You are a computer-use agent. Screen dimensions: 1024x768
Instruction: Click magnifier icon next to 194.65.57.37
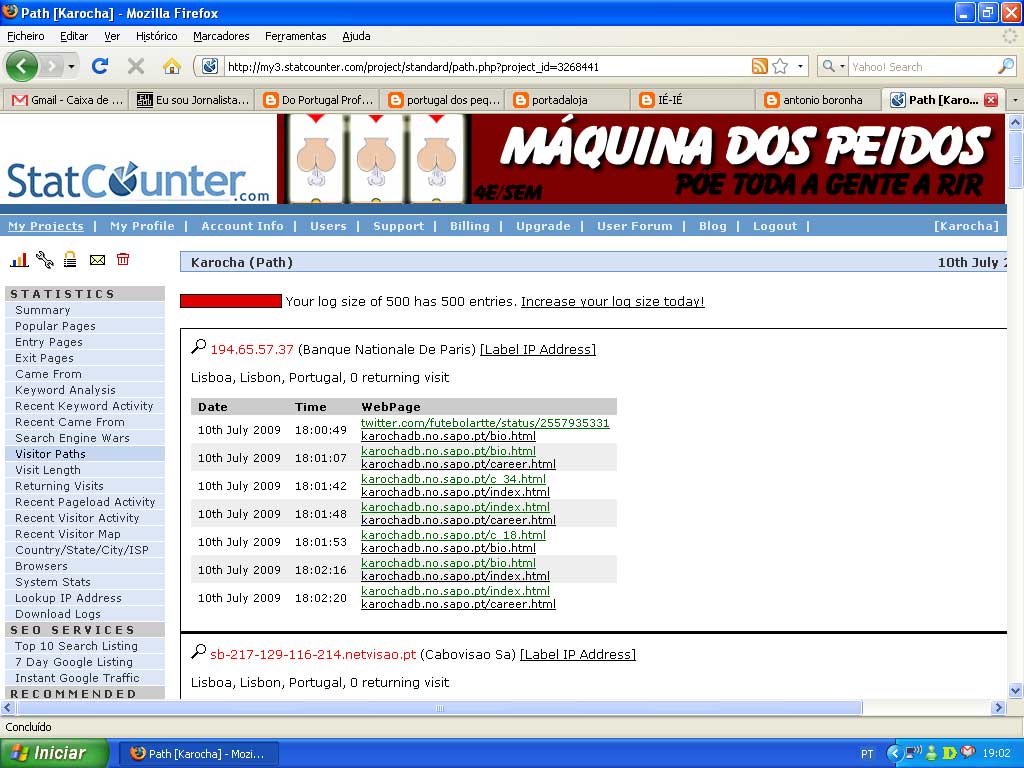coord(199,347)
